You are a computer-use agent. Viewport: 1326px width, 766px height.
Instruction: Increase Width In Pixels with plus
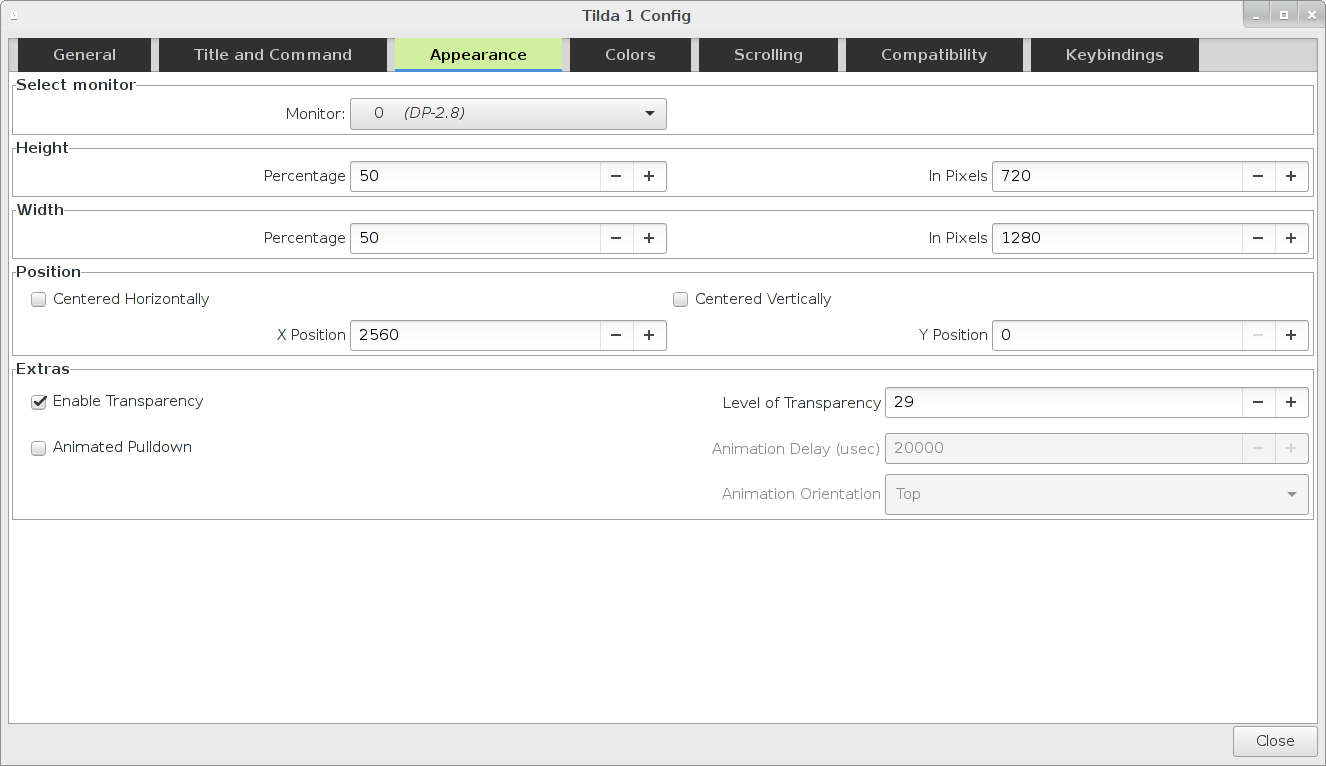[1291, 238]
